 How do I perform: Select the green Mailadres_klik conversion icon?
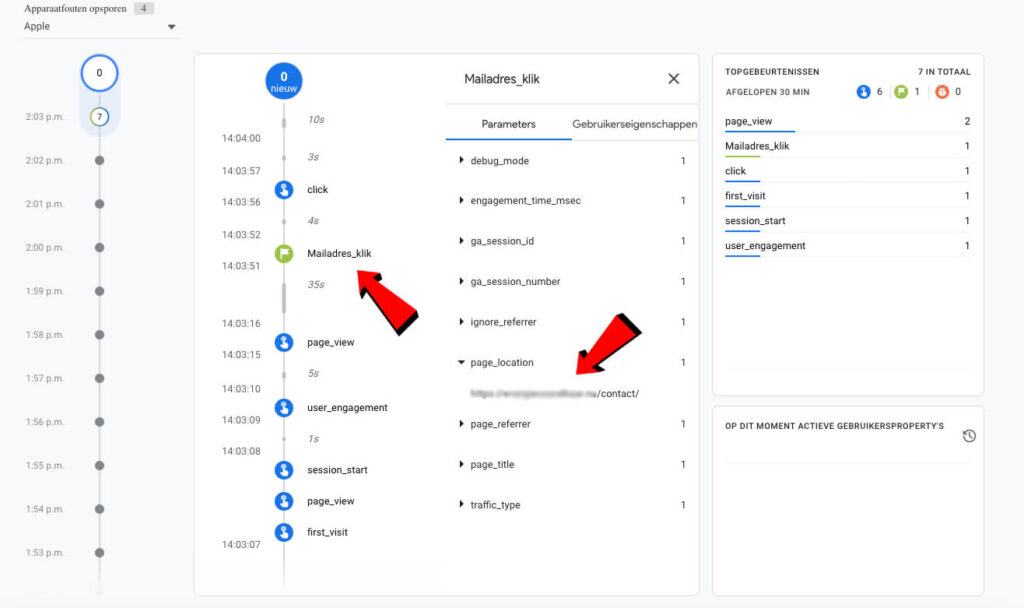point(284,253)
